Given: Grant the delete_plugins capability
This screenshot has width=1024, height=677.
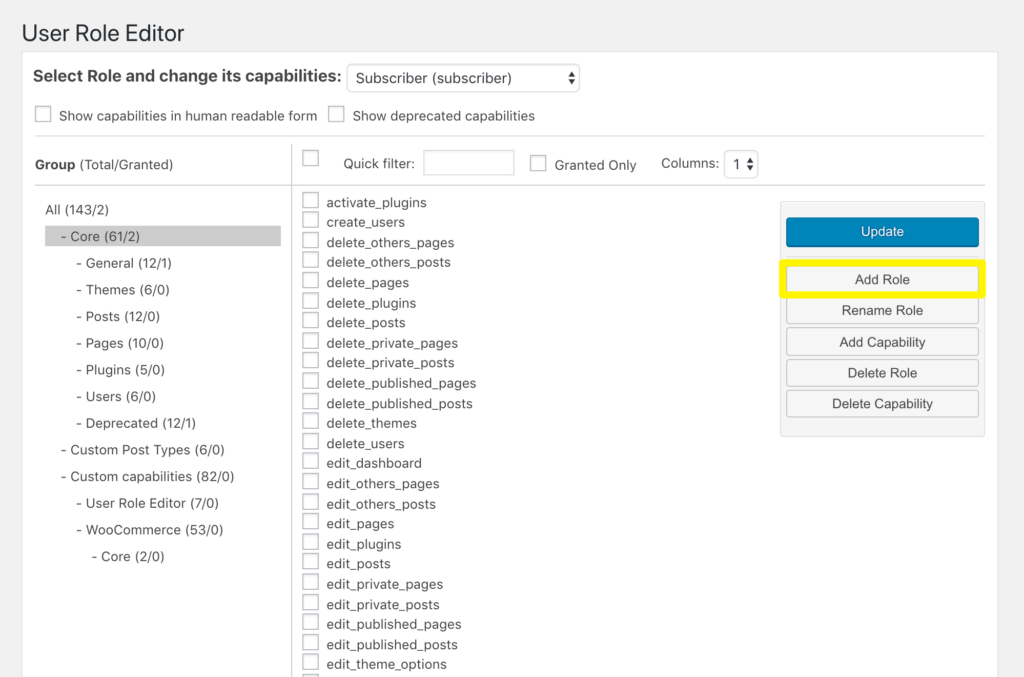Looking at the screenshot, I should (x=310, y=302).
